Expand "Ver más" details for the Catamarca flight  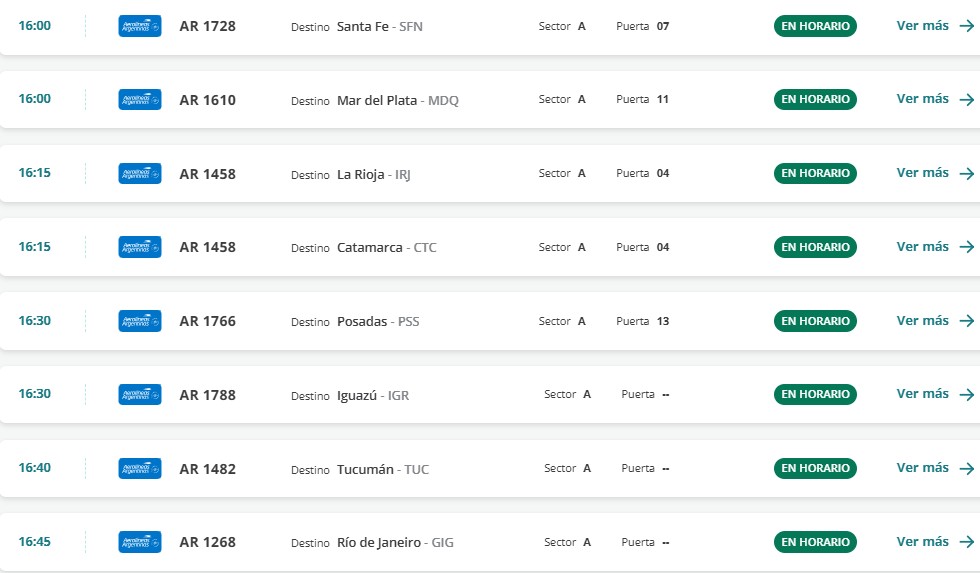click(922, 247)
